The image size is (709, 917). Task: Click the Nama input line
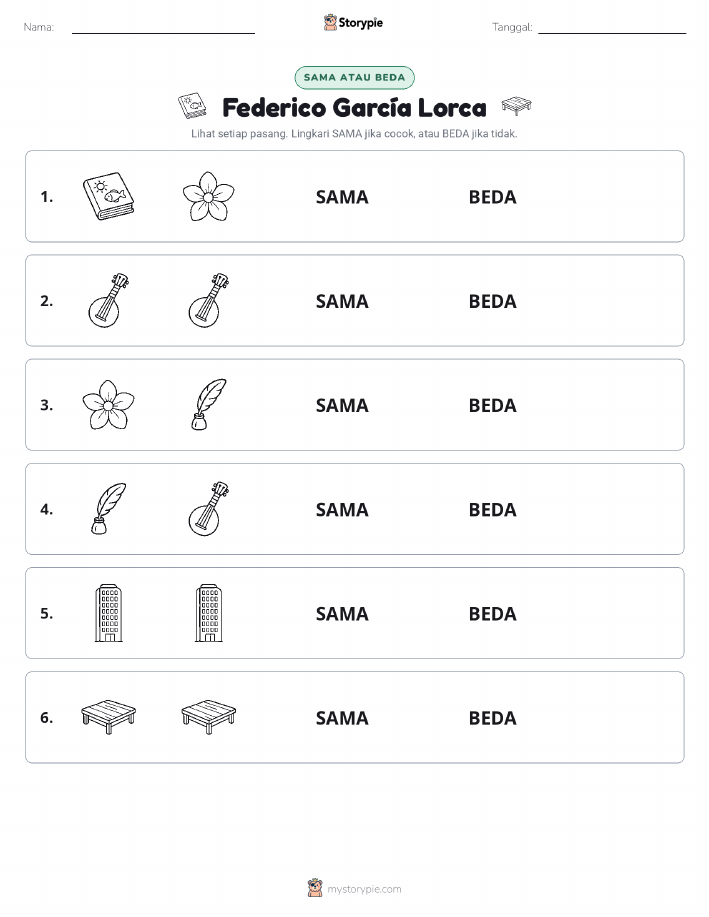[163, 28]
